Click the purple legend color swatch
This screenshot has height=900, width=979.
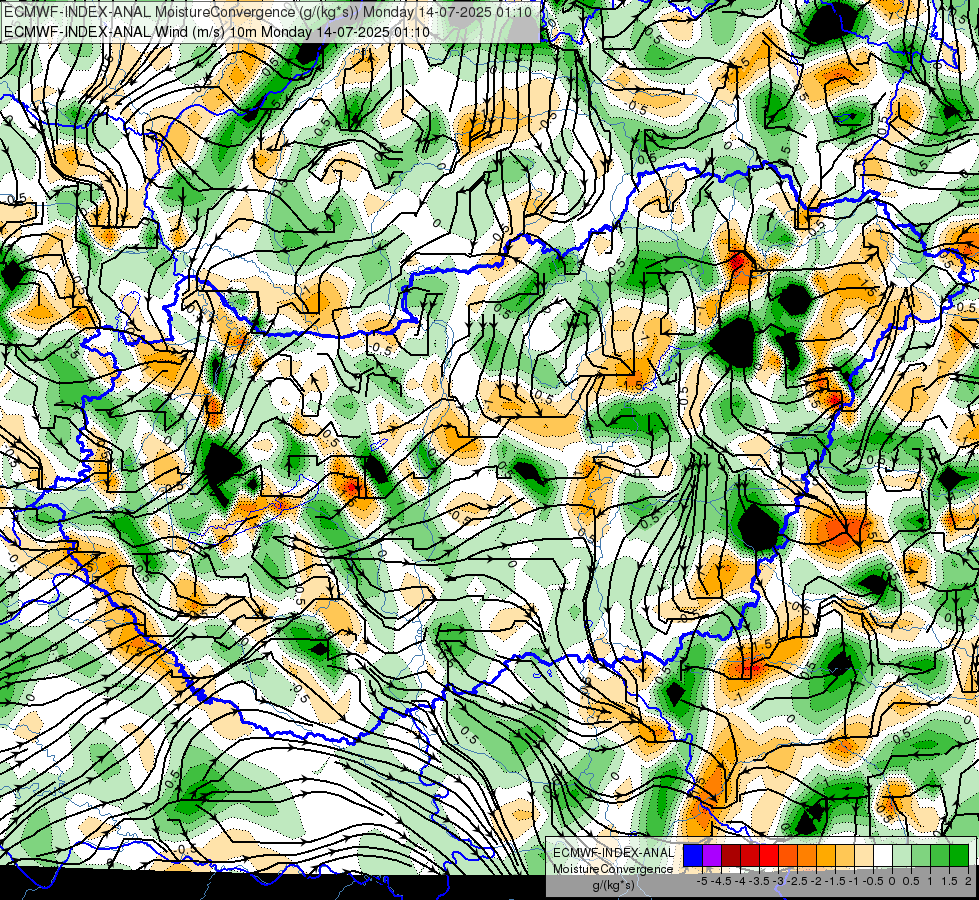[x=712, y=855]
